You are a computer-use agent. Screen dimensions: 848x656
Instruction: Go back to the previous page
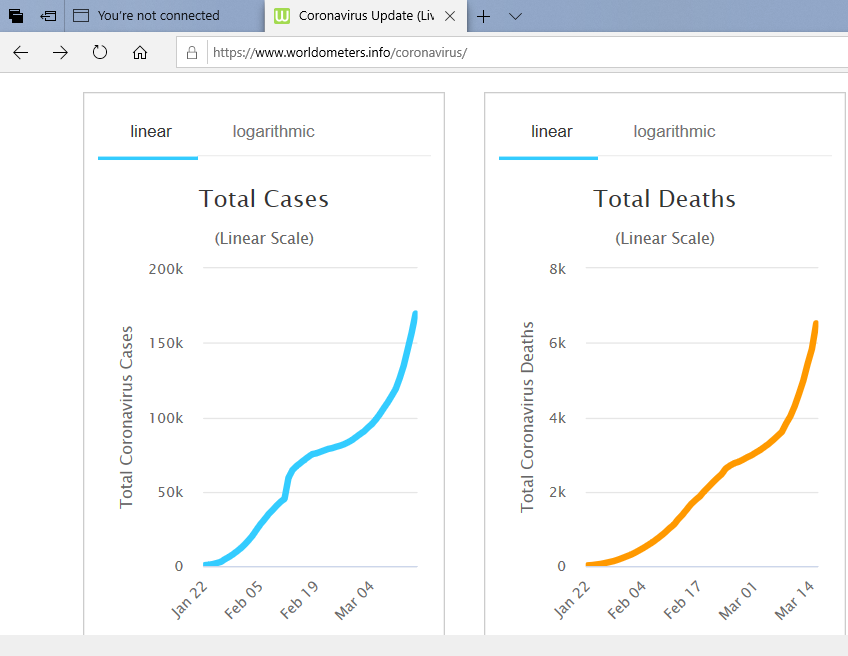[x=21, y=53]
